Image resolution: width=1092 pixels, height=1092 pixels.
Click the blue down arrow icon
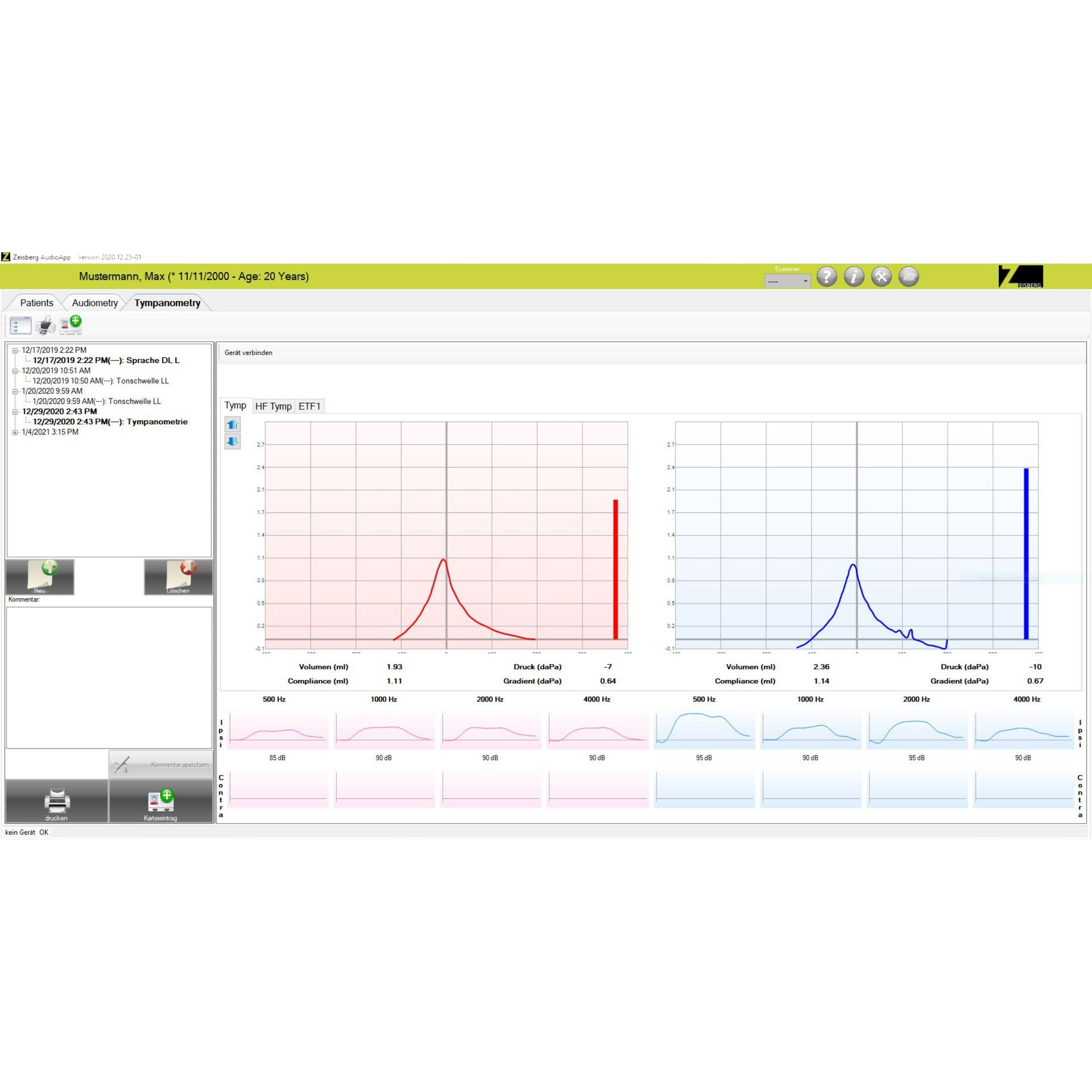click(x=232, y=442)
